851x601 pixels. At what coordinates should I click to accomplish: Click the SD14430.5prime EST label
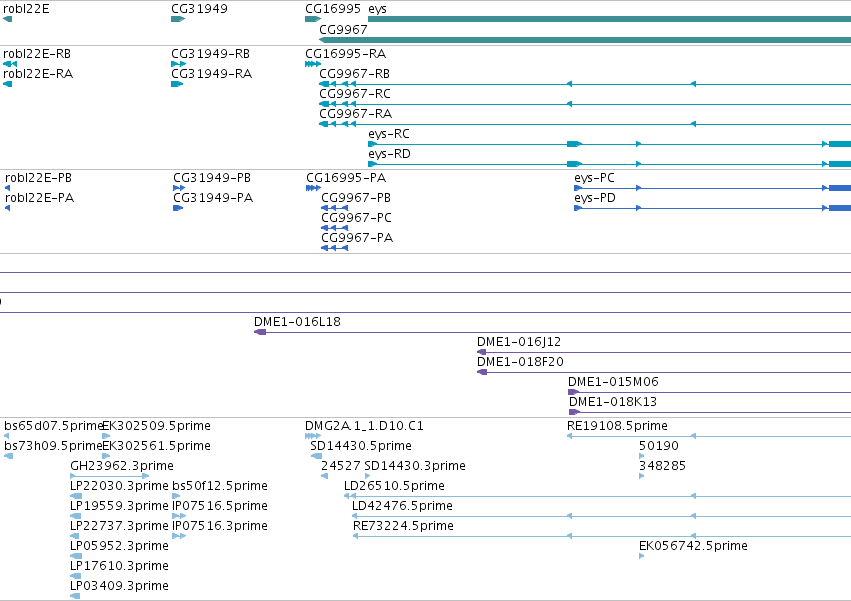(x=361, y=446)
